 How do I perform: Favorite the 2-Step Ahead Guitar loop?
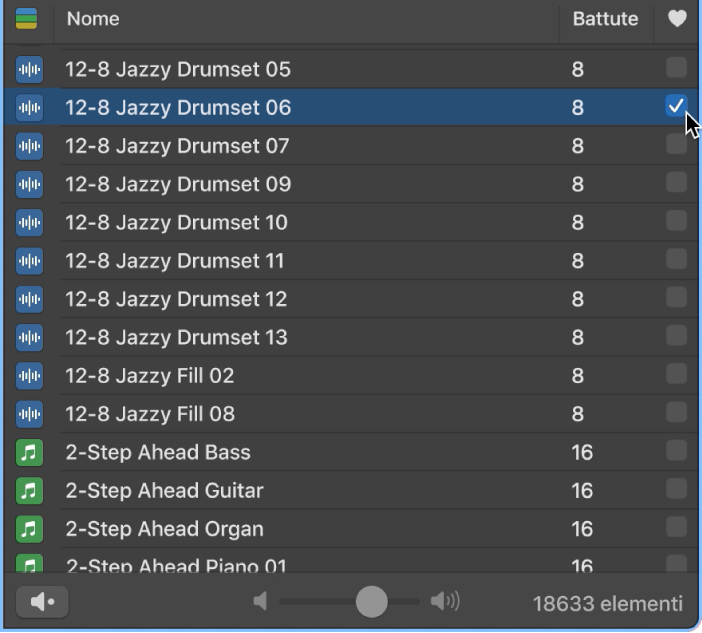pyautogui.click(x=676, y=490)
